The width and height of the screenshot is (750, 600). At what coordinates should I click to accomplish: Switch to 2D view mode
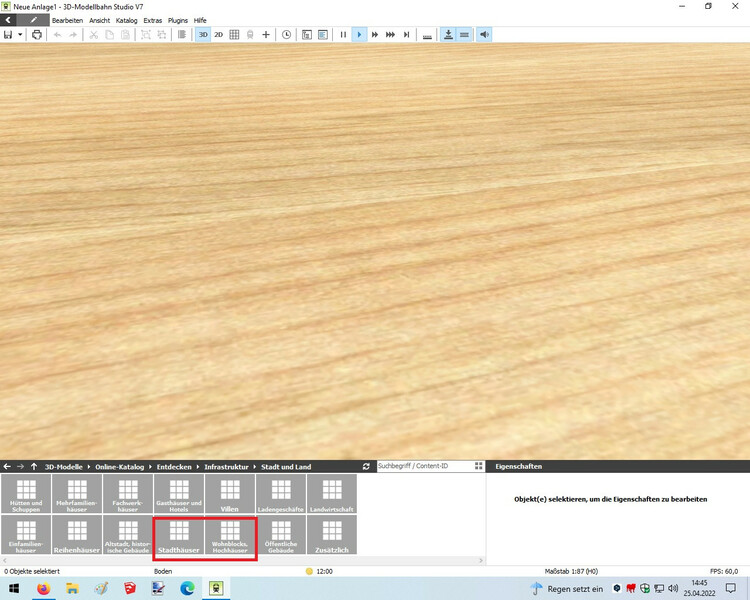(x=219, y=34)
